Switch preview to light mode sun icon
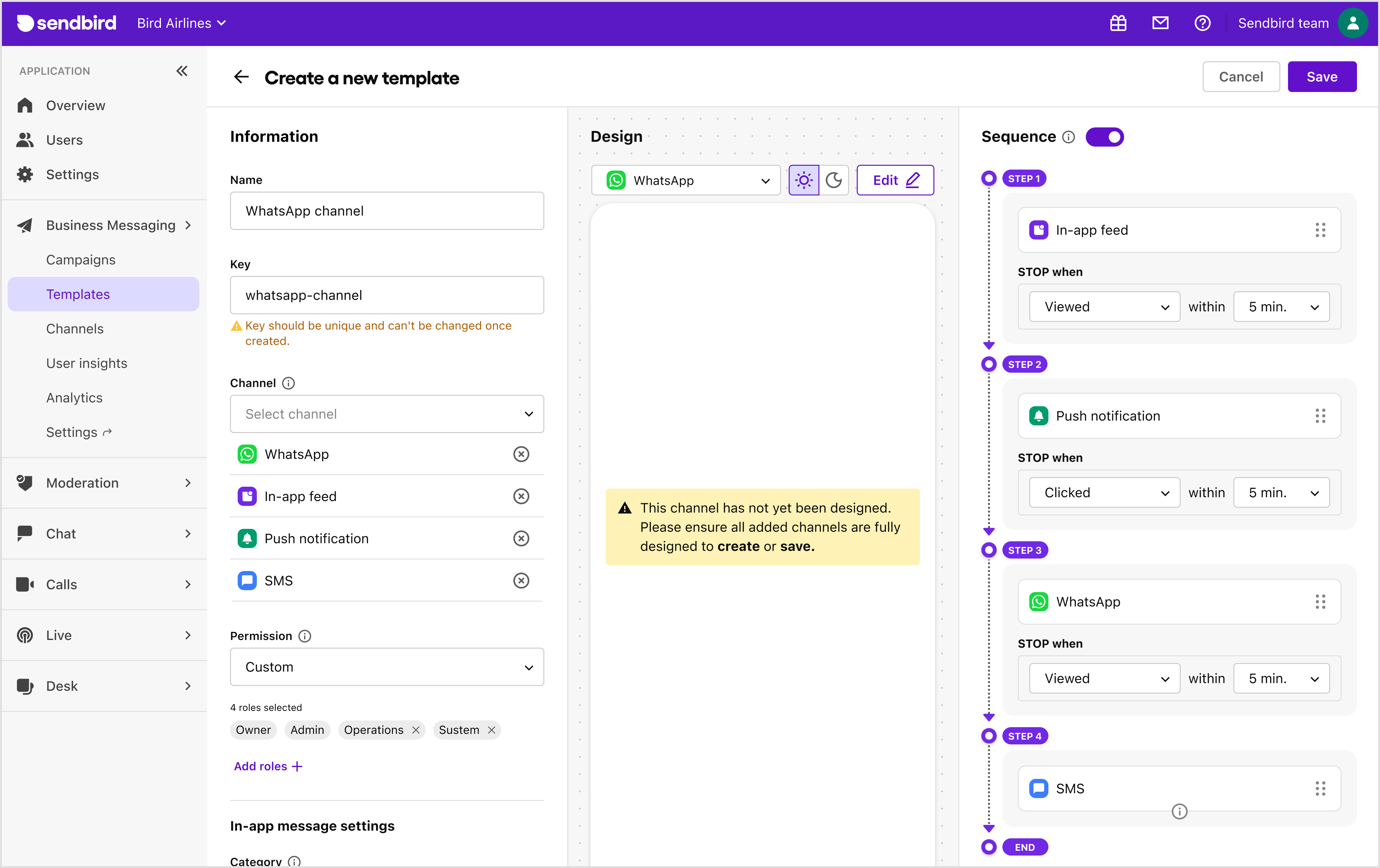 [804, 180]
